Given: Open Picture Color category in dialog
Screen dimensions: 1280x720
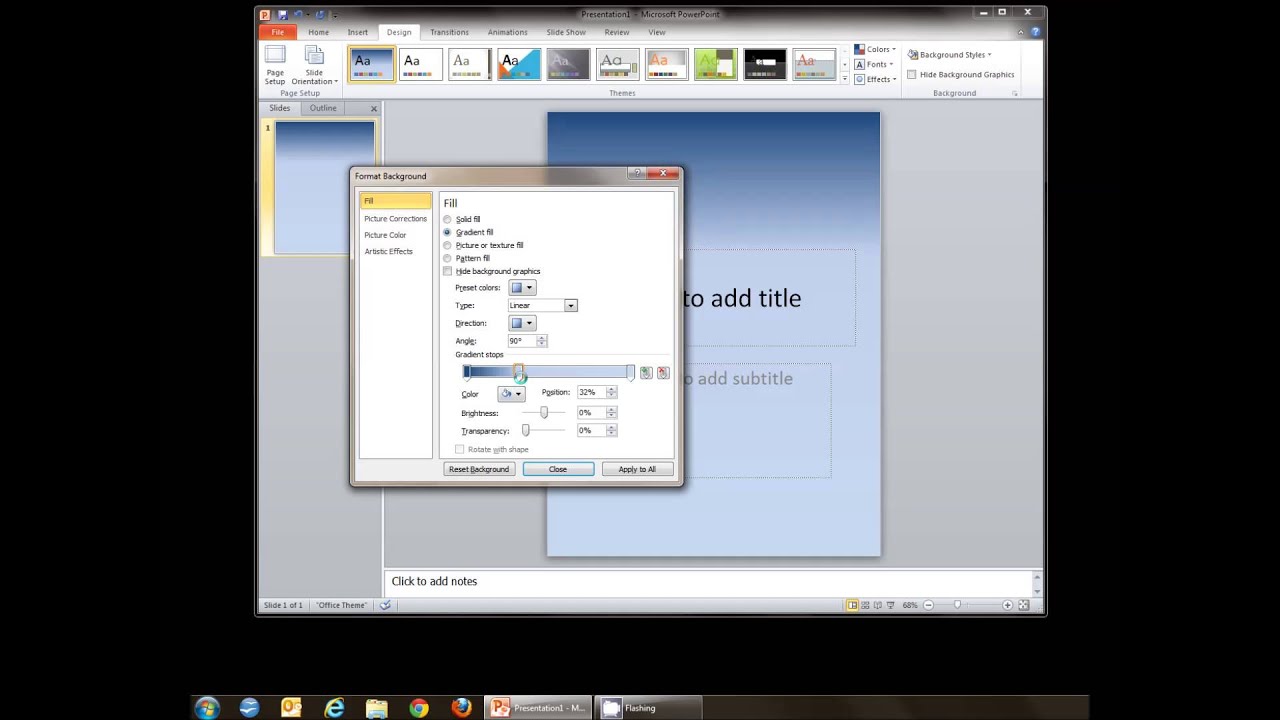Looking at the screenshot, I should tap(385, 235).
